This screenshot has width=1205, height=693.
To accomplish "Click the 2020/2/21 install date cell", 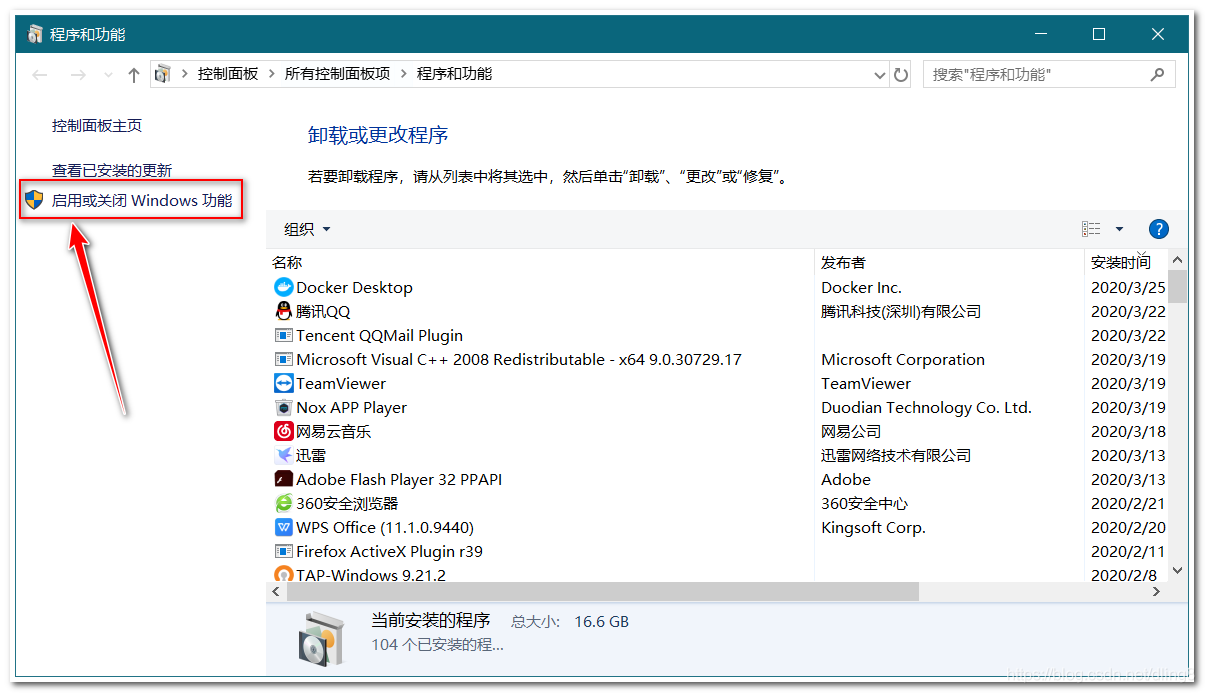I will coord(1128,503).
